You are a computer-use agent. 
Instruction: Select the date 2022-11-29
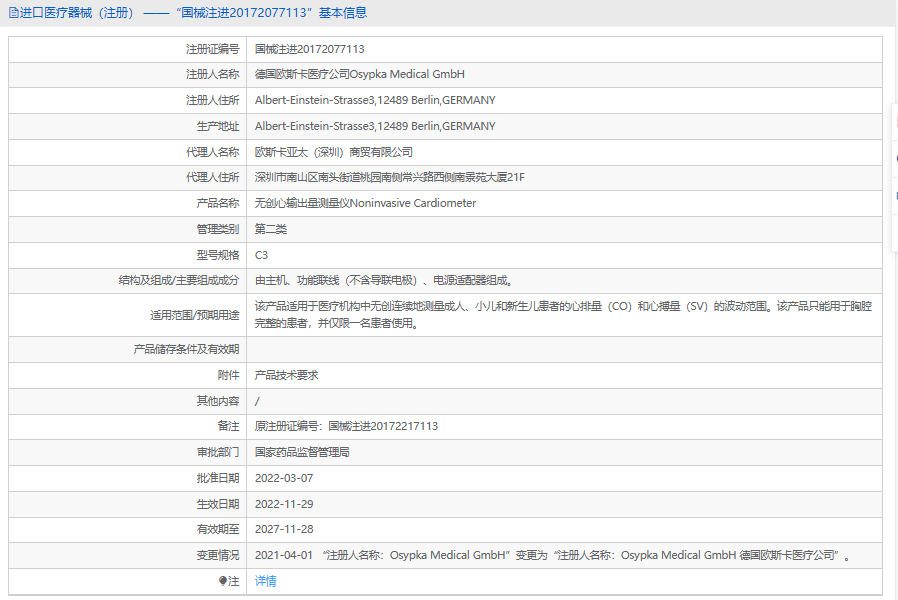284,504
